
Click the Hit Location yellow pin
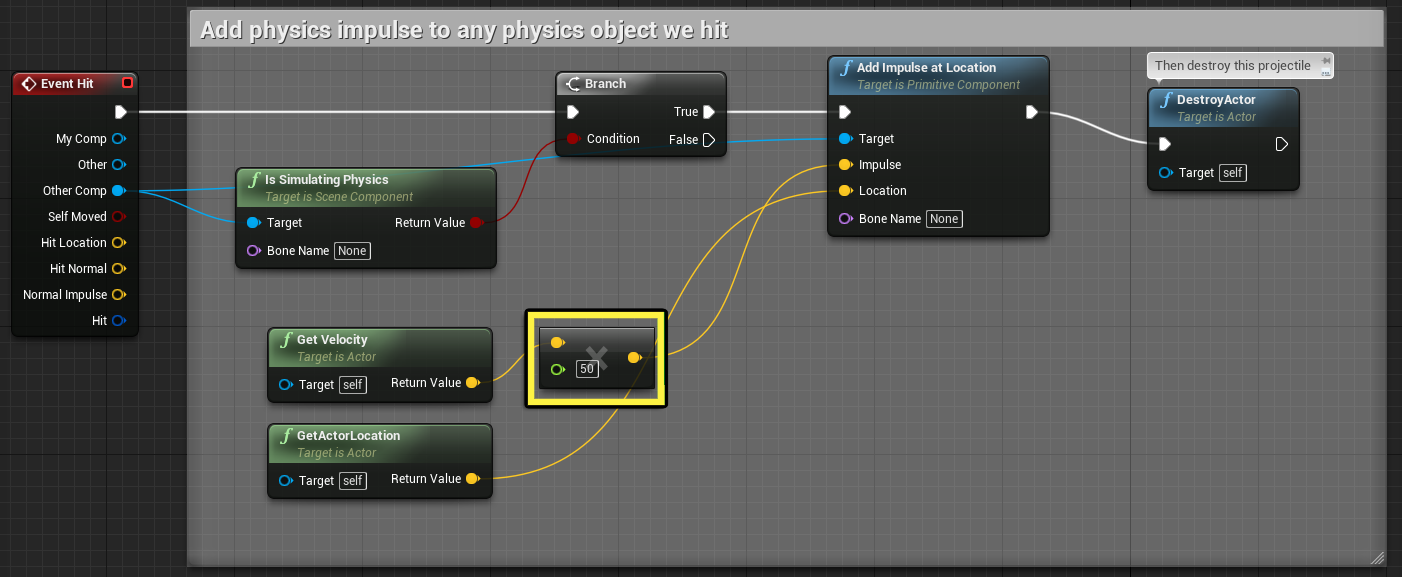[x=118, y=242]
